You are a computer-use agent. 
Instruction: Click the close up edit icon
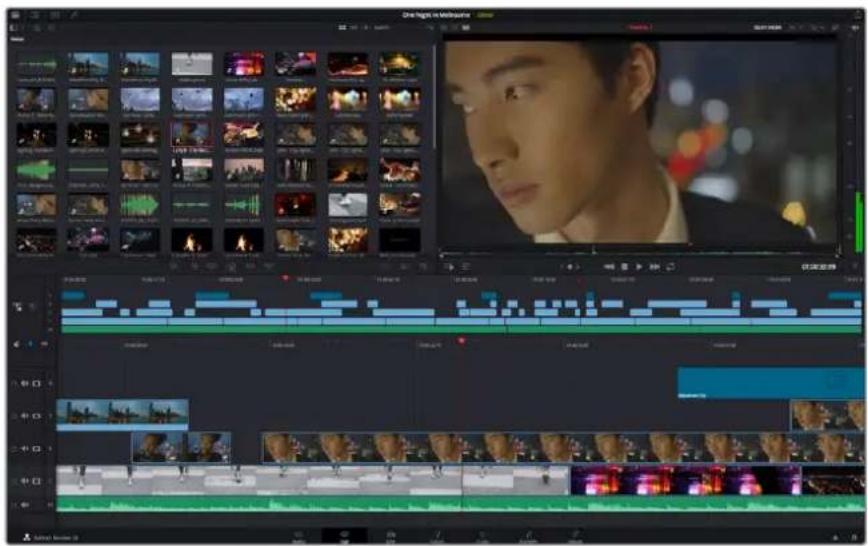pyautogui.click(x=231, y=266)
